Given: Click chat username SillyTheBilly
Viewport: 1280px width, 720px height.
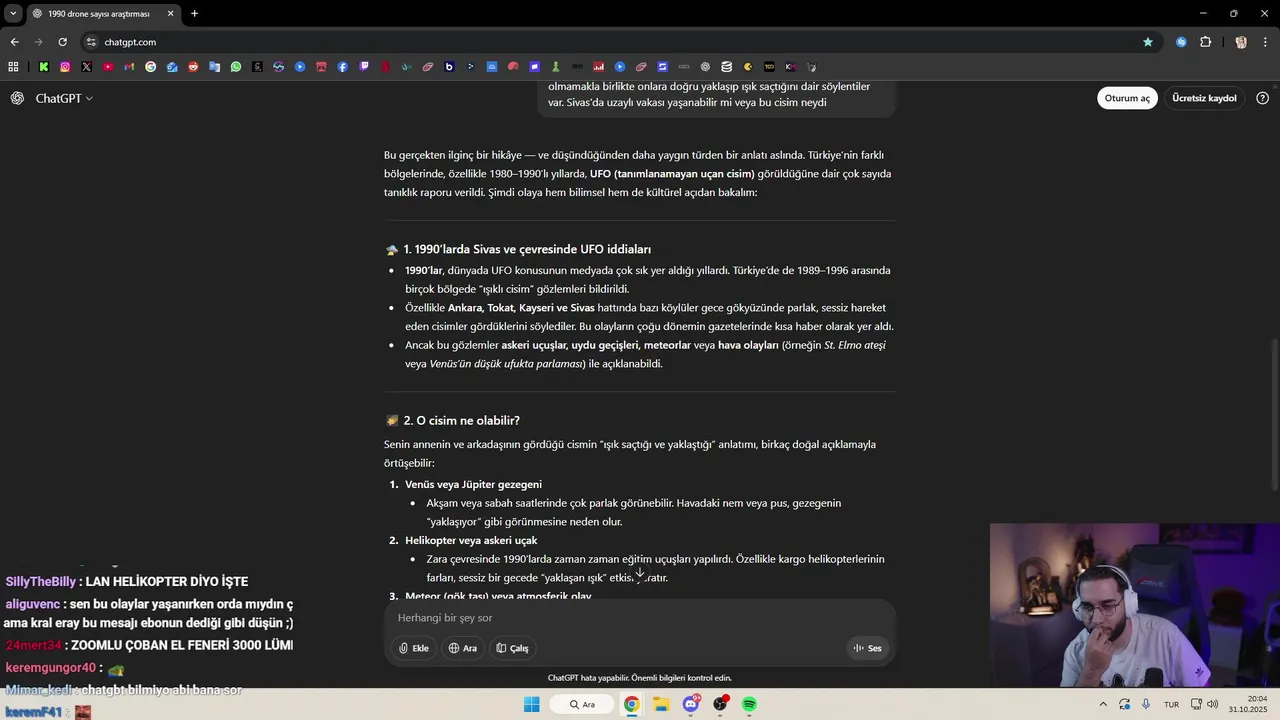Looking at the screenshot, I should (x=40, y=581).
